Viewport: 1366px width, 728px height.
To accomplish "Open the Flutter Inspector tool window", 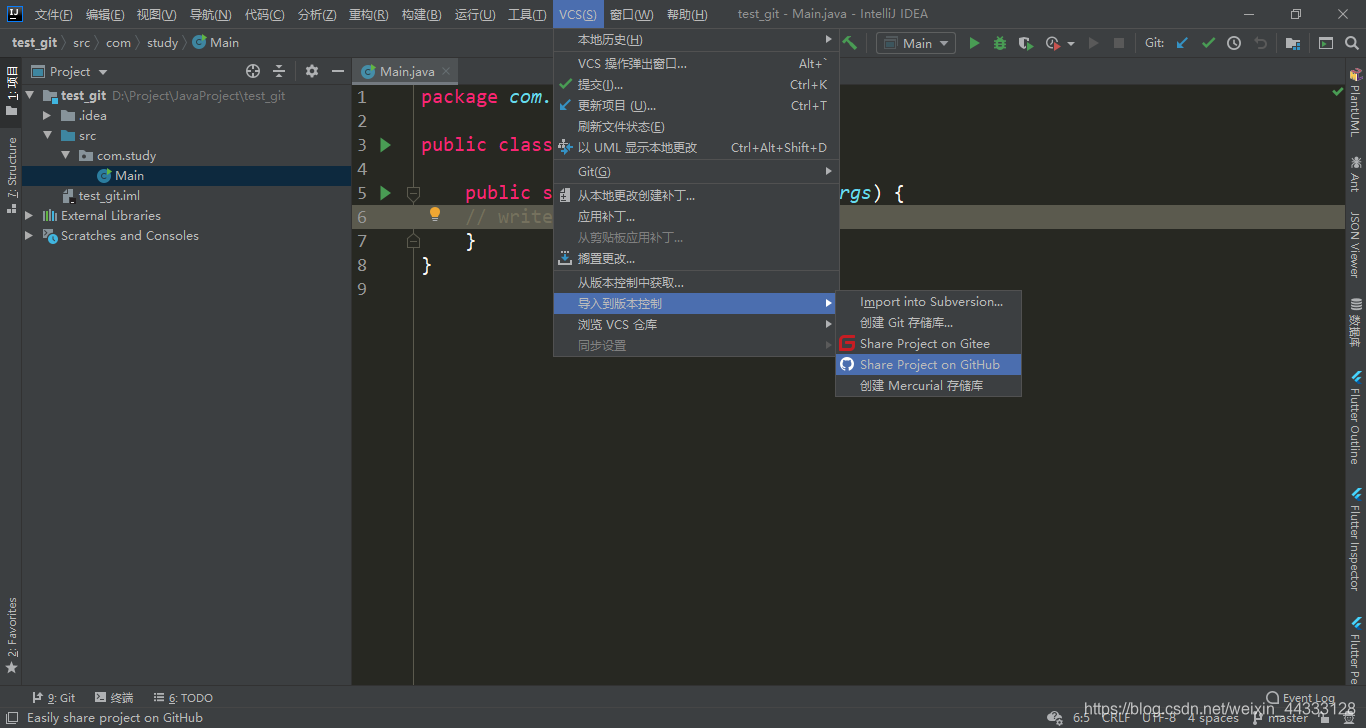I will [x=1356, y=538].
